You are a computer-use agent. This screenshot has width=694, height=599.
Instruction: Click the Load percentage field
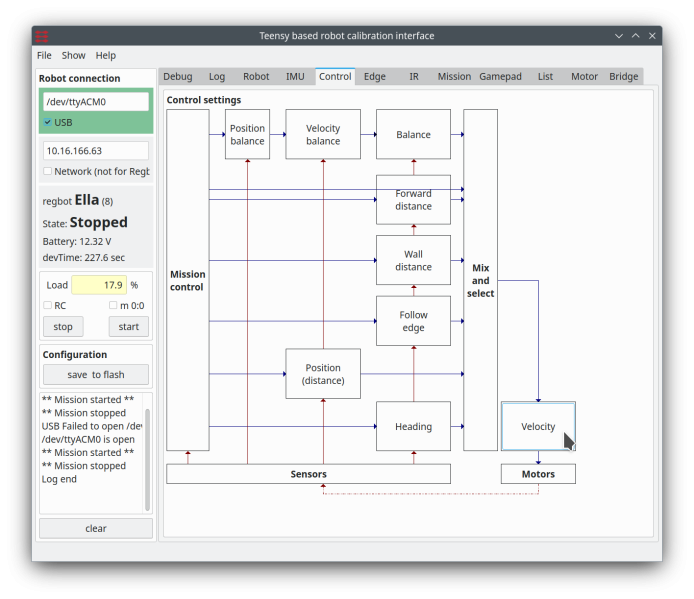click(99, 285)
